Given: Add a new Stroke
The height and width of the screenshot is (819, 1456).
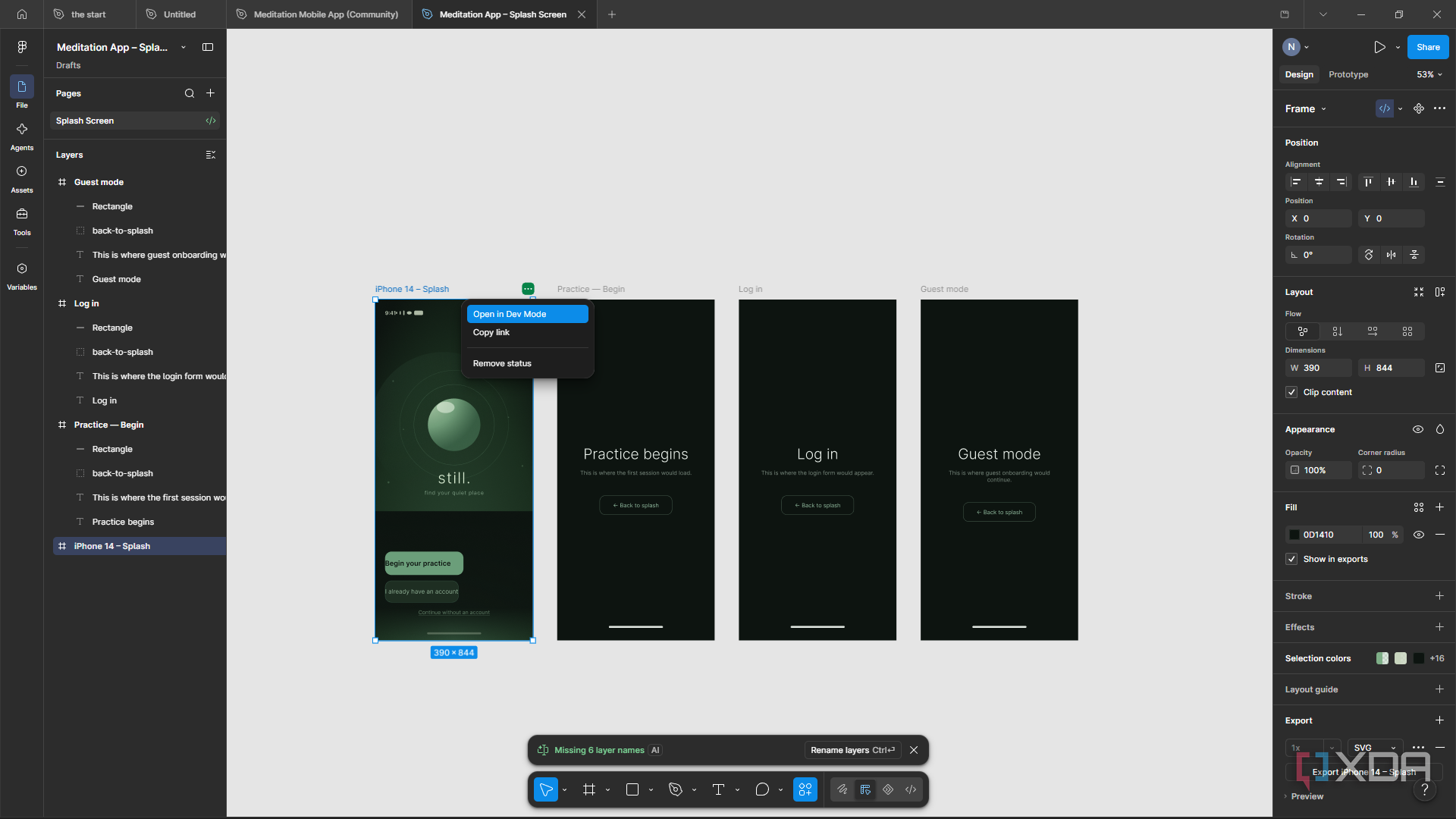Looking at the screenshot, I should coord(1439,596).
